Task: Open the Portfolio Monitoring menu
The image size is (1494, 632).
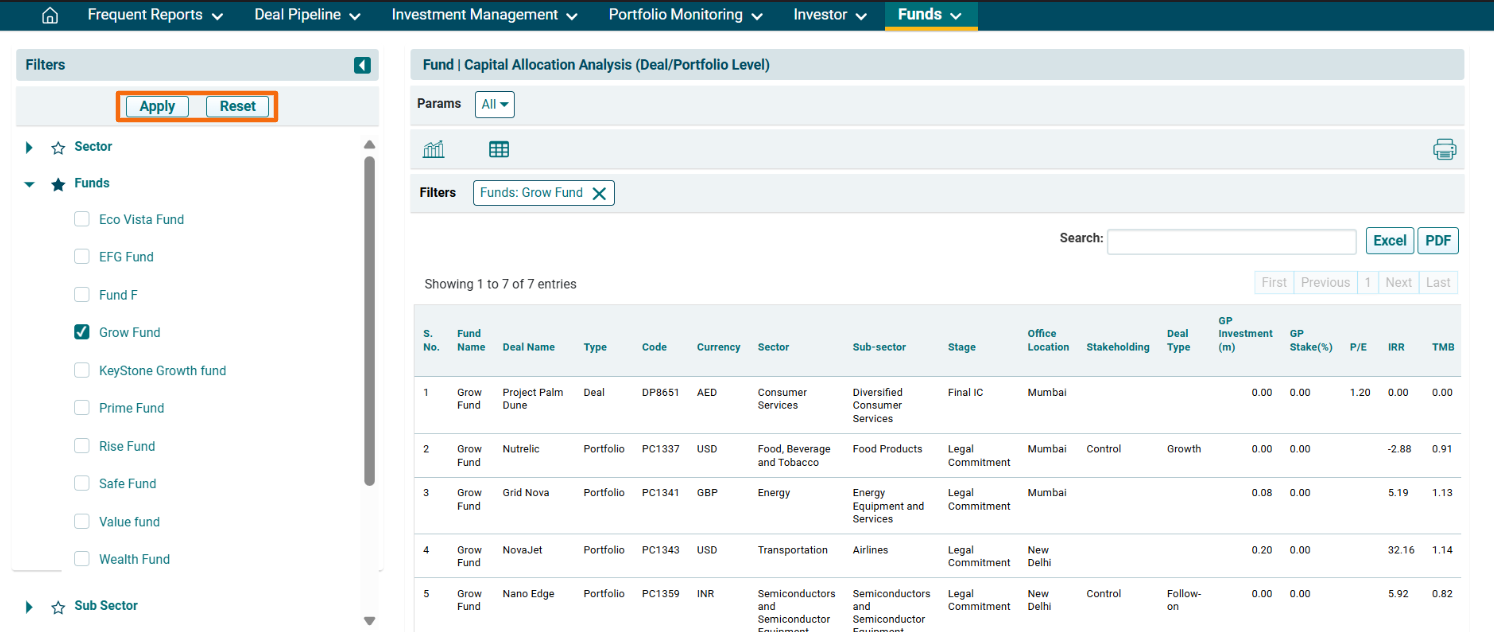Action: click(x=685, y=15)
